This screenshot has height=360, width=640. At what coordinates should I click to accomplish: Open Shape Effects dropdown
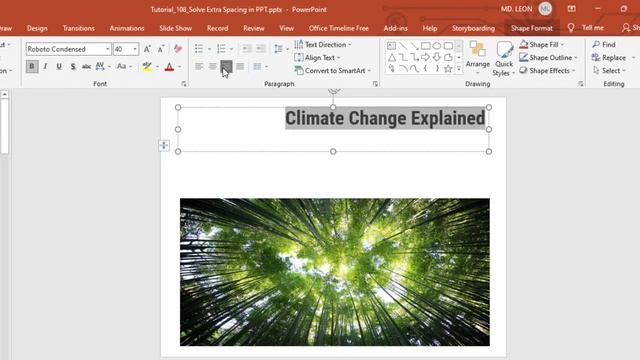[x=547, y=71]
